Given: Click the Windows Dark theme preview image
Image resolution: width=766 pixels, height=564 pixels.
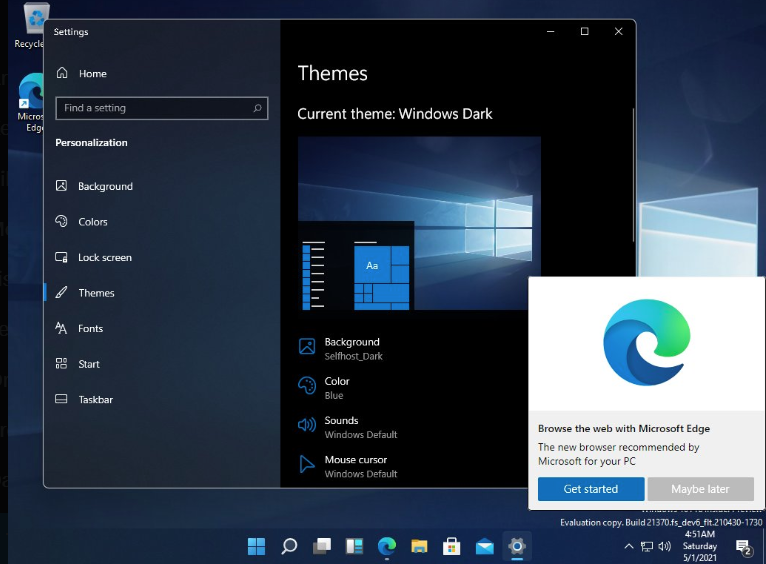Looking at the screenshot, I should tap(419, 224).
